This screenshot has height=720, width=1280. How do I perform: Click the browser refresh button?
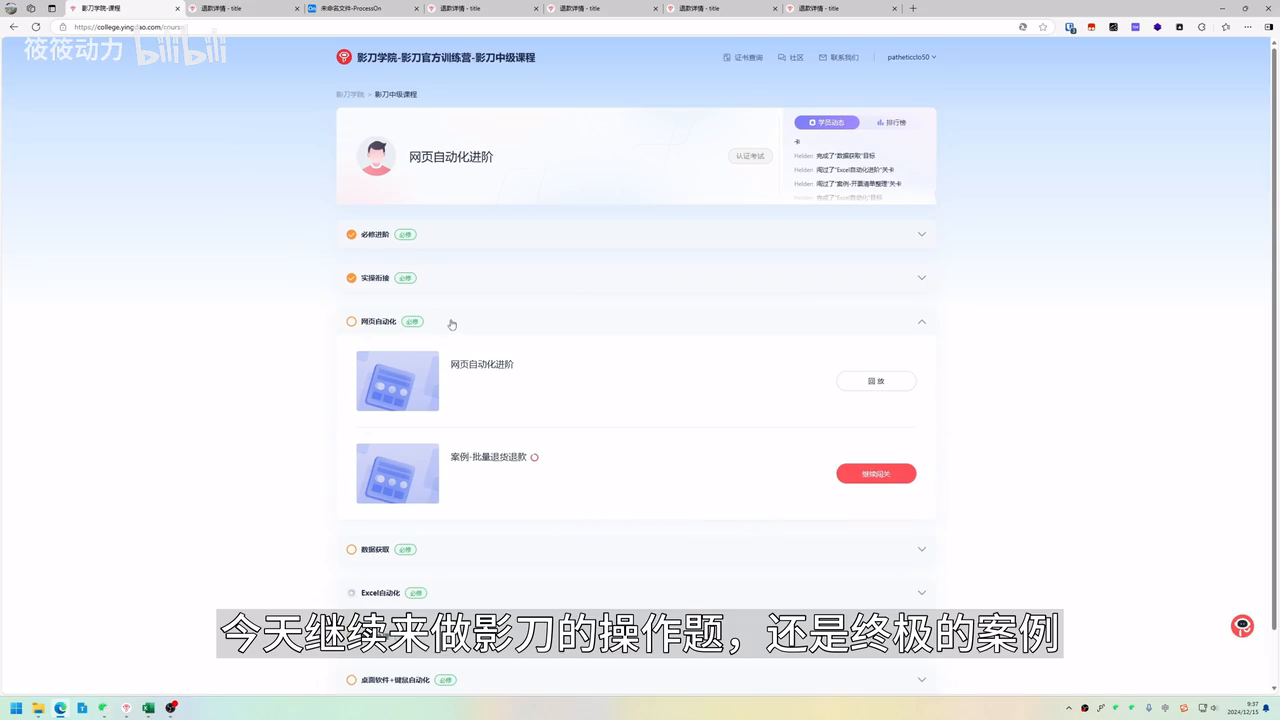(x=36, y=27)
